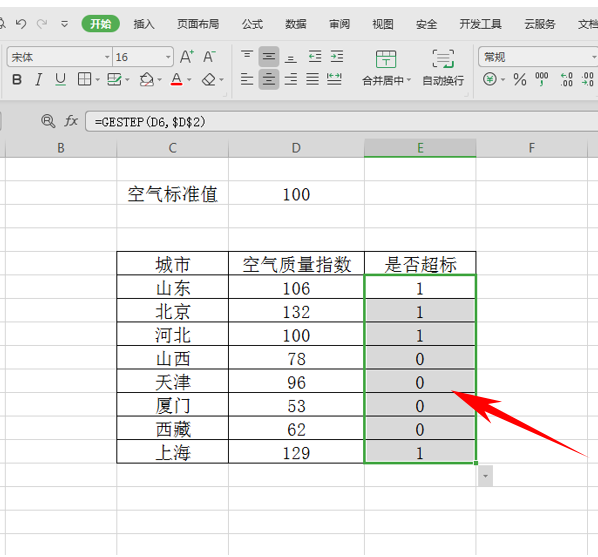Click the increase indent icon
Viewport: 598px width, 557px height.
point(337,56)
